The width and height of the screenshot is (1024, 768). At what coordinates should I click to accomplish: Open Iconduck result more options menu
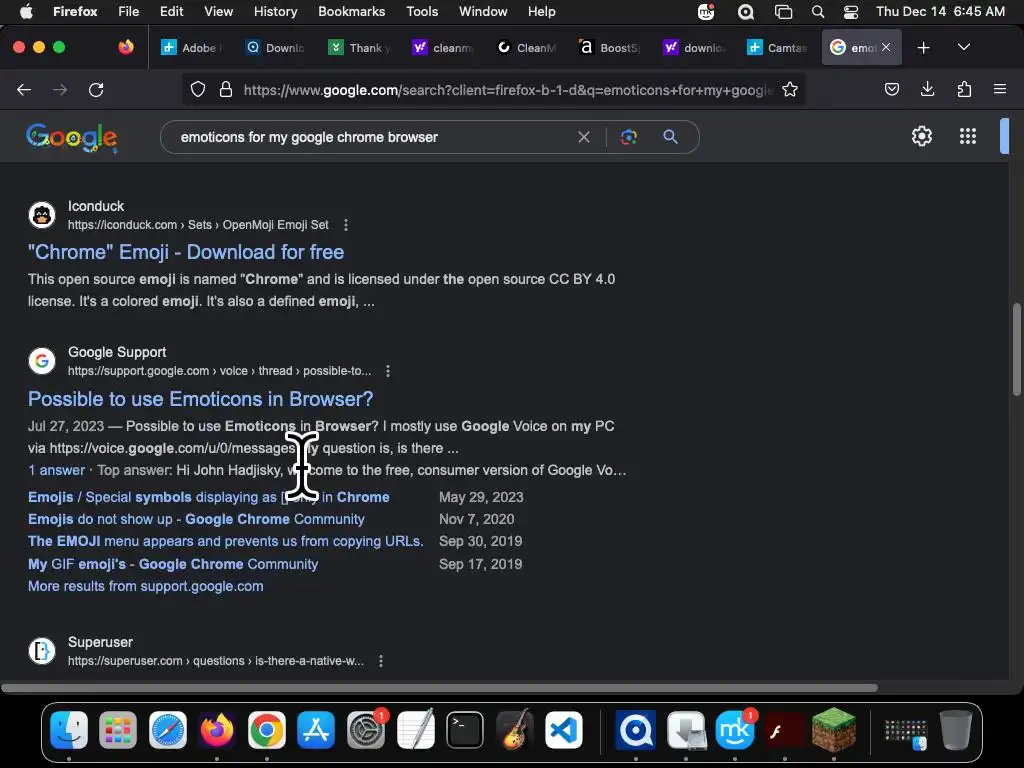pyautogui.click(x=345, y=225)
